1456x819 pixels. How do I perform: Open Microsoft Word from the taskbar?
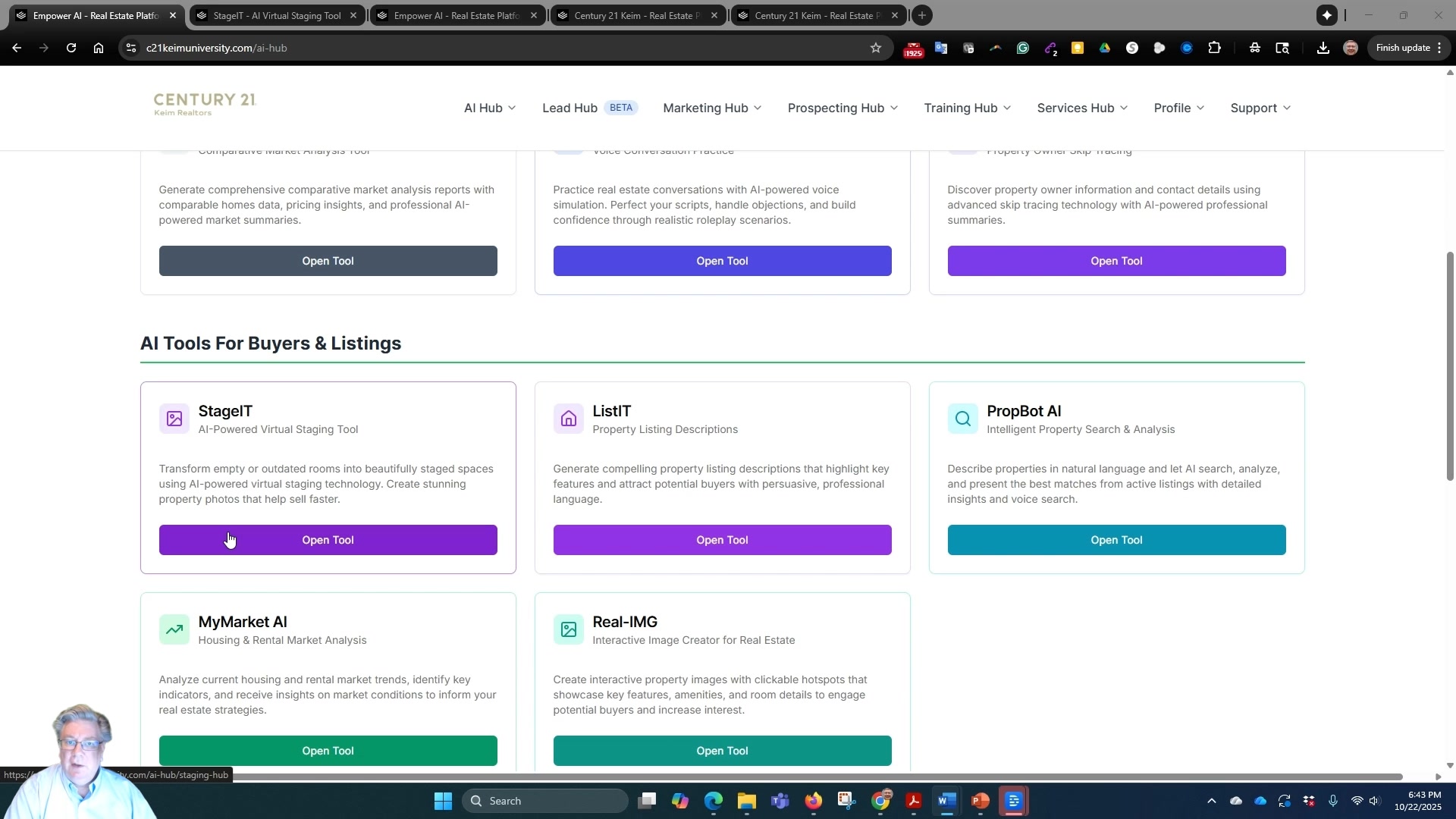pos(947,801)
